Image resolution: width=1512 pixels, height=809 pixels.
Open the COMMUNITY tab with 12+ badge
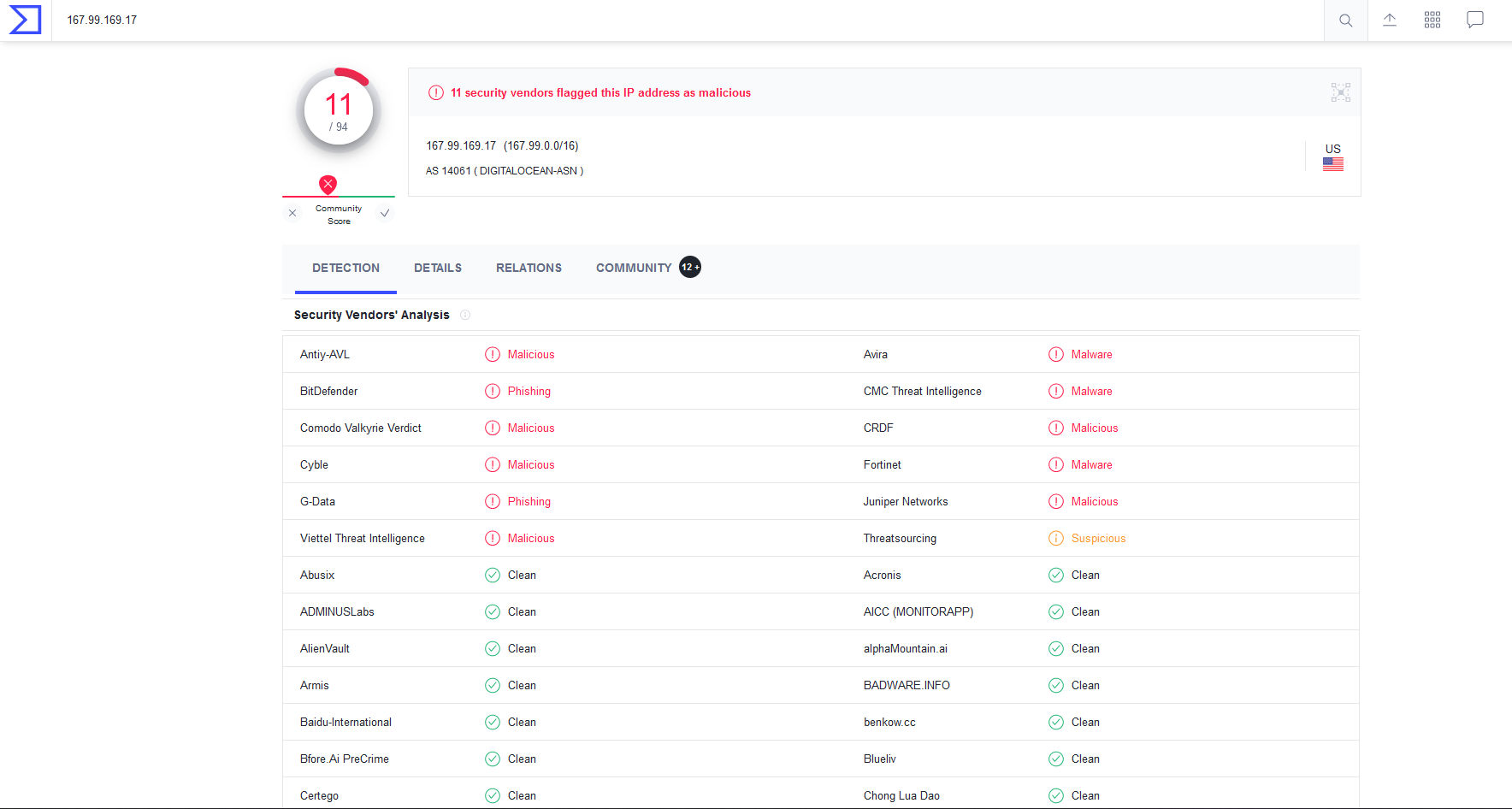coord(634,268)
